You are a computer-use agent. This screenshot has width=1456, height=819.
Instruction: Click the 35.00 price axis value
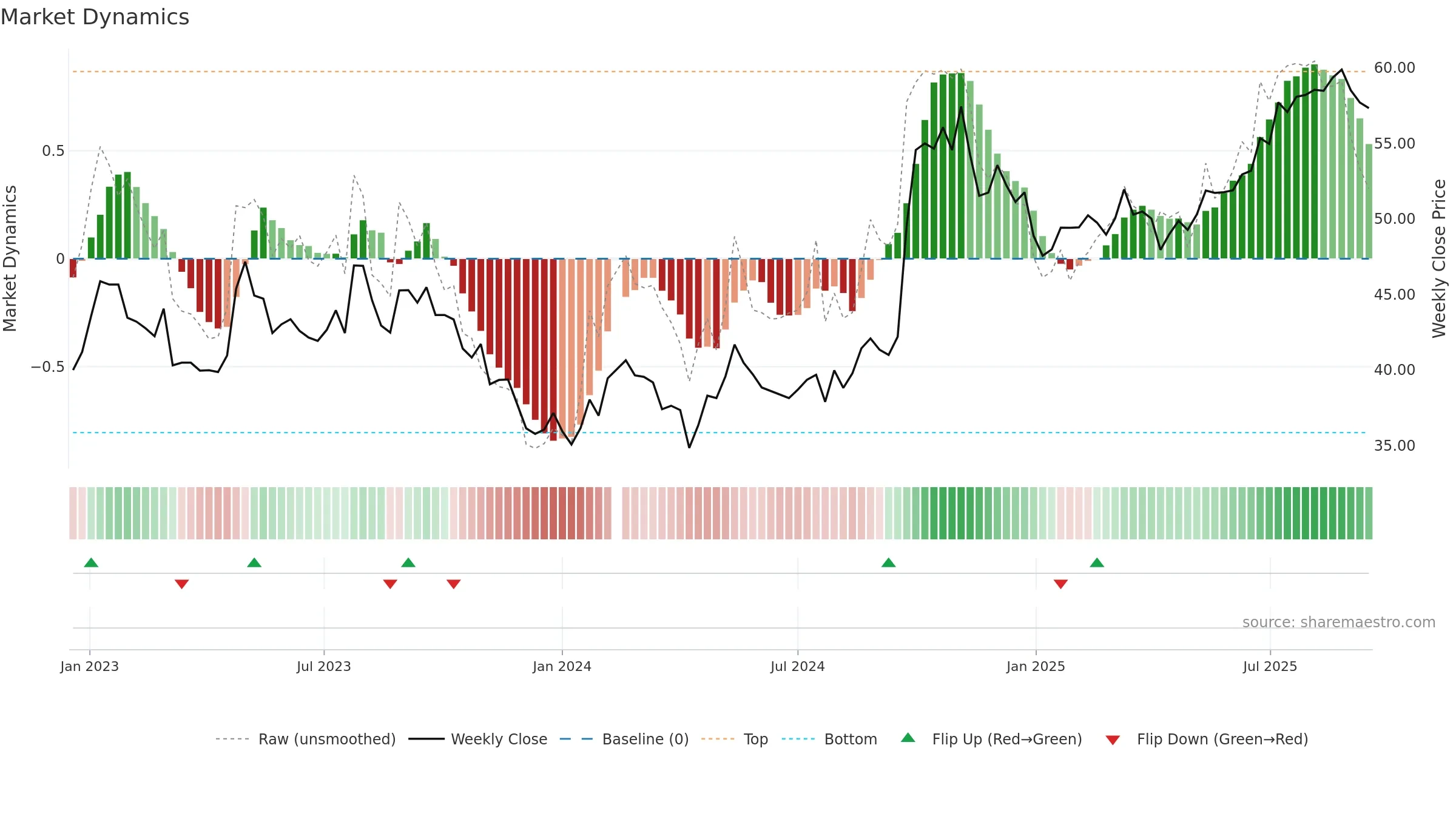tap(1395, 445)
